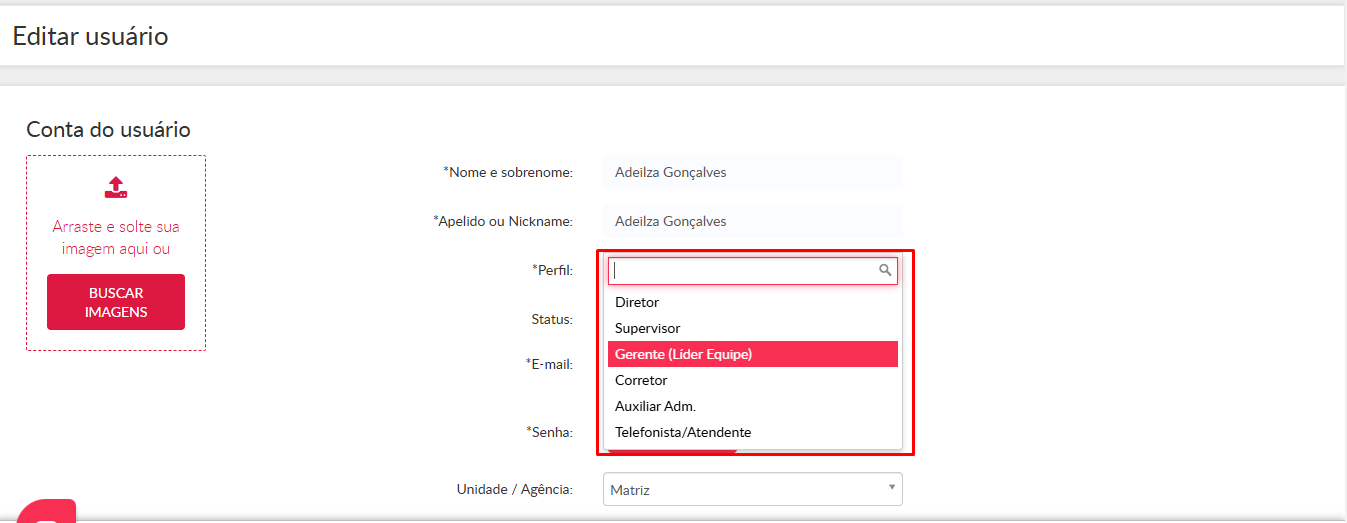Click the upload icon in image dropzone
Screen dimensions: 1347x523
pyautogui.click(x=116, y=187)
